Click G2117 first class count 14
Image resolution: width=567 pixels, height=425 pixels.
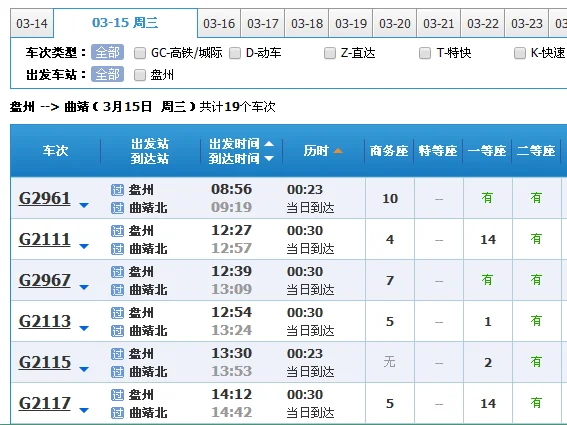(488, 403)
